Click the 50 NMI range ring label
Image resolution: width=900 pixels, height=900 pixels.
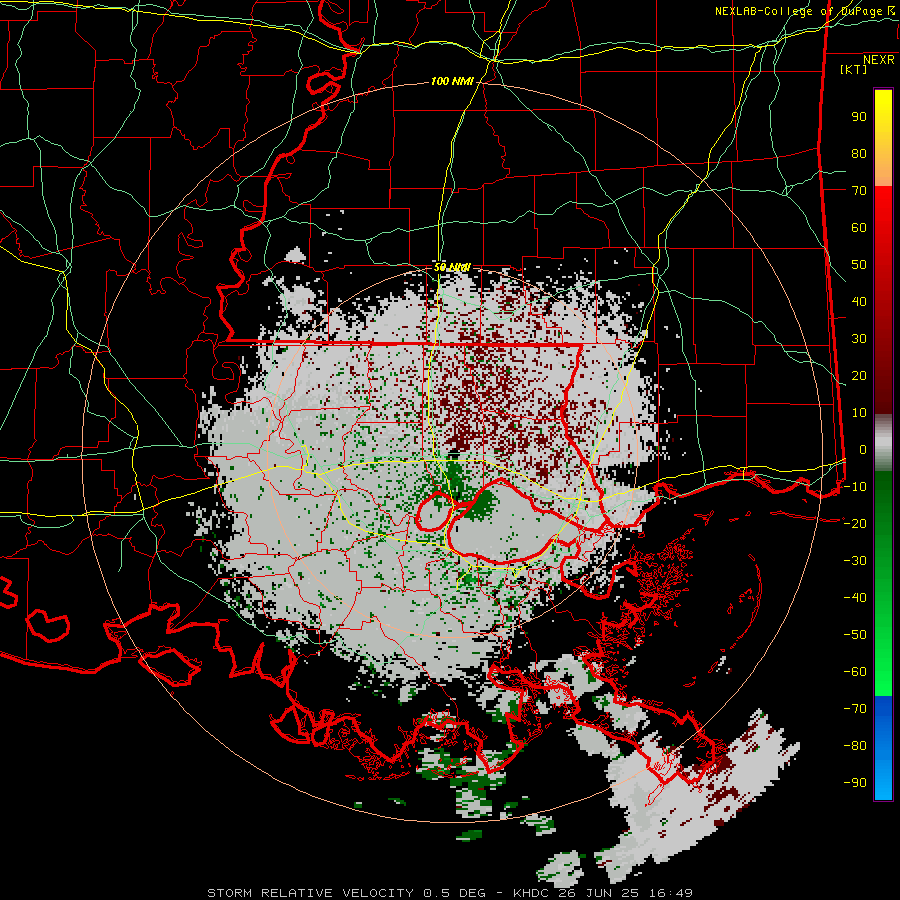pos(452,267)
